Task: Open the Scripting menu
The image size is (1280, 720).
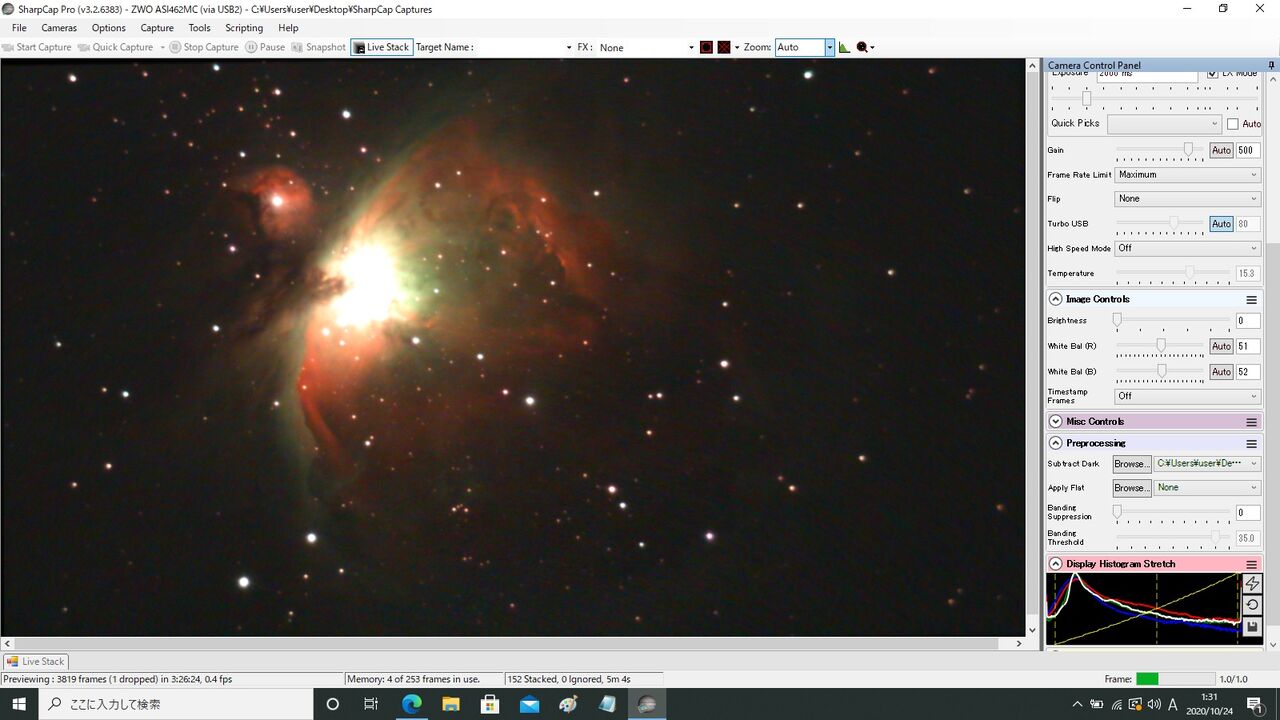Action: click(244, 28)
